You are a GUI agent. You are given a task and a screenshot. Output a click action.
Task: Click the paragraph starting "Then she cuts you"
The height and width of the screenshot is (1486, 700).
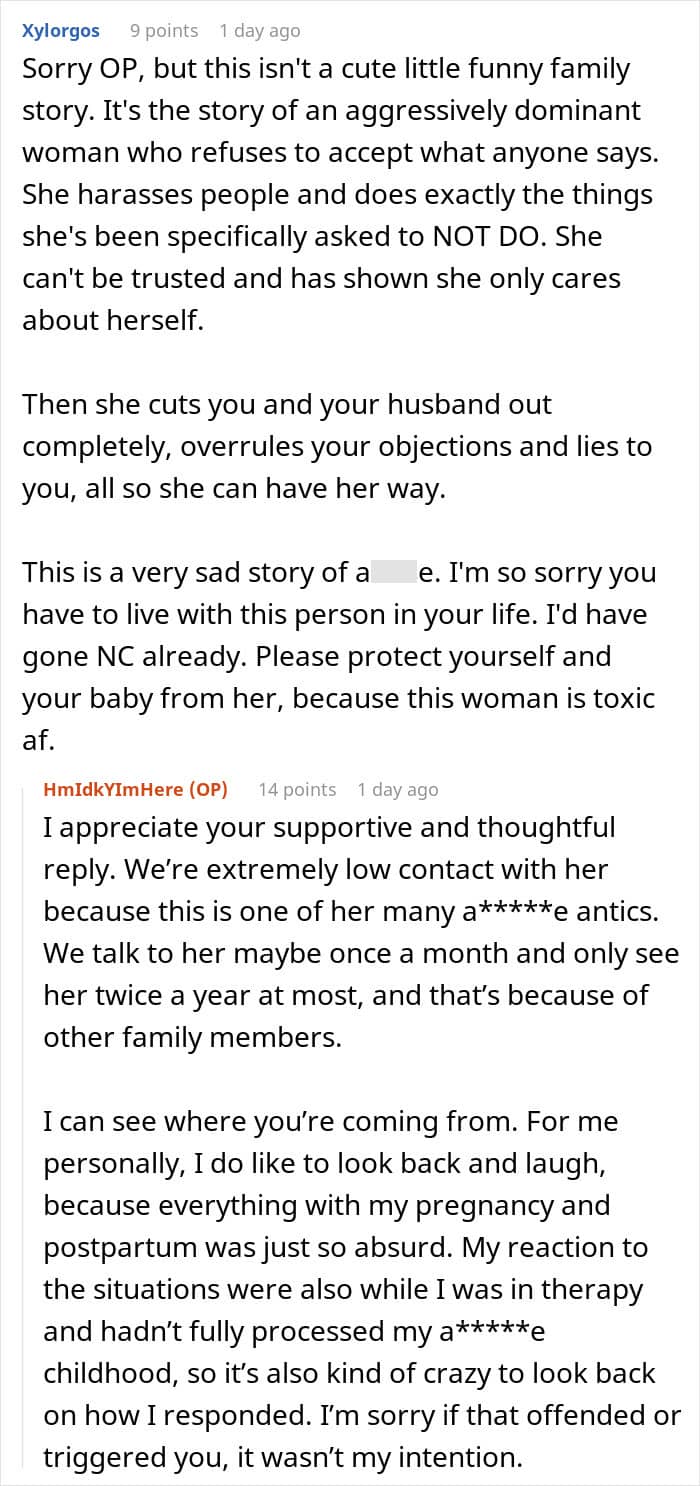(x=337, y=447)
